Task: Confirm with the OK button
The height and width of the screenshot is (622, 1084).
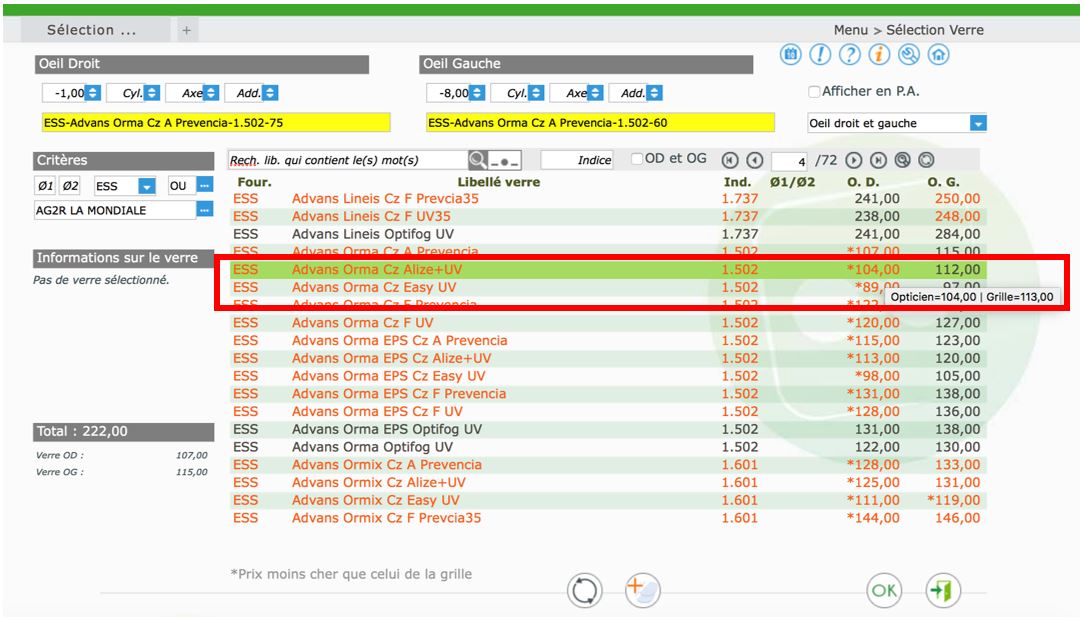Action: (884, 591)
